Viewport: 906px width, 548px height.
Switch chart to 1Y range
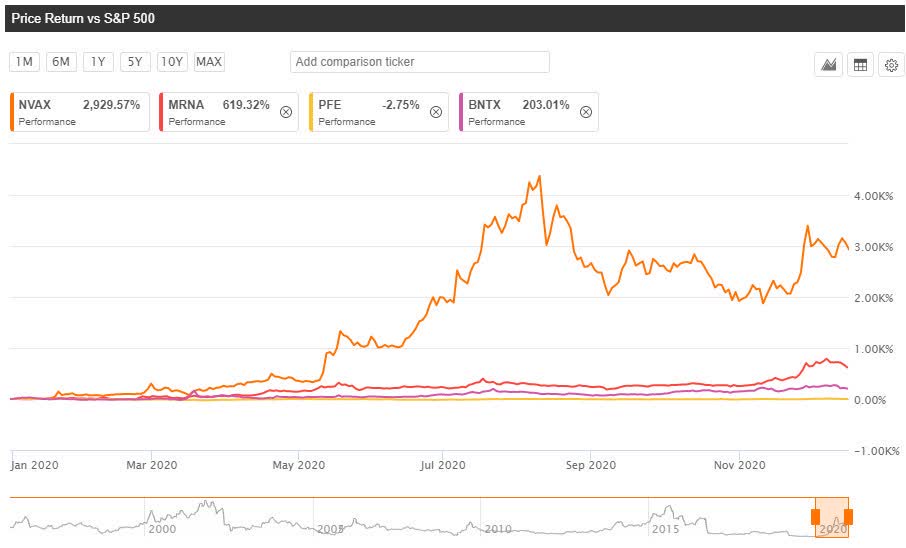[x=98, y=62]
